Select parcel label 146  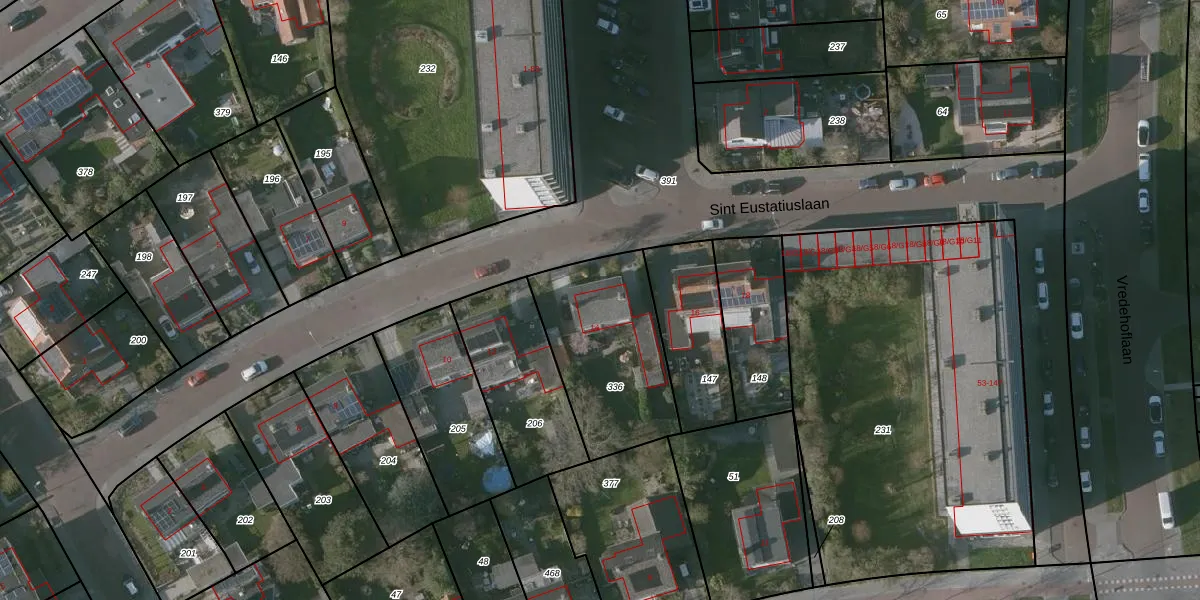coord(280,59)
